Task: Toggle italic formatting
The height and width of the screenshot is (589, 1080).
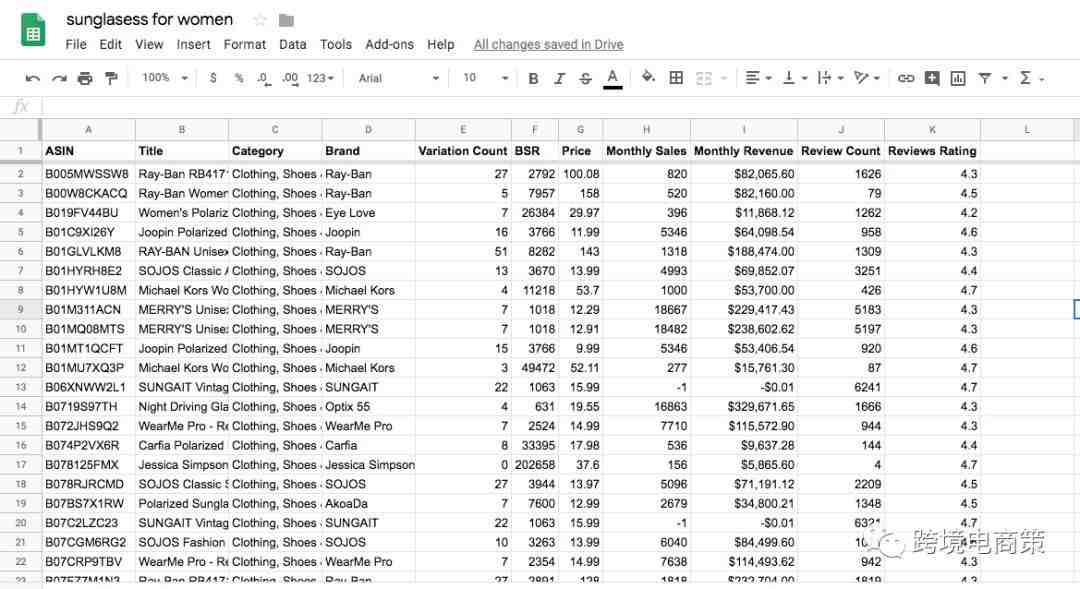Action: pos(559,79)
